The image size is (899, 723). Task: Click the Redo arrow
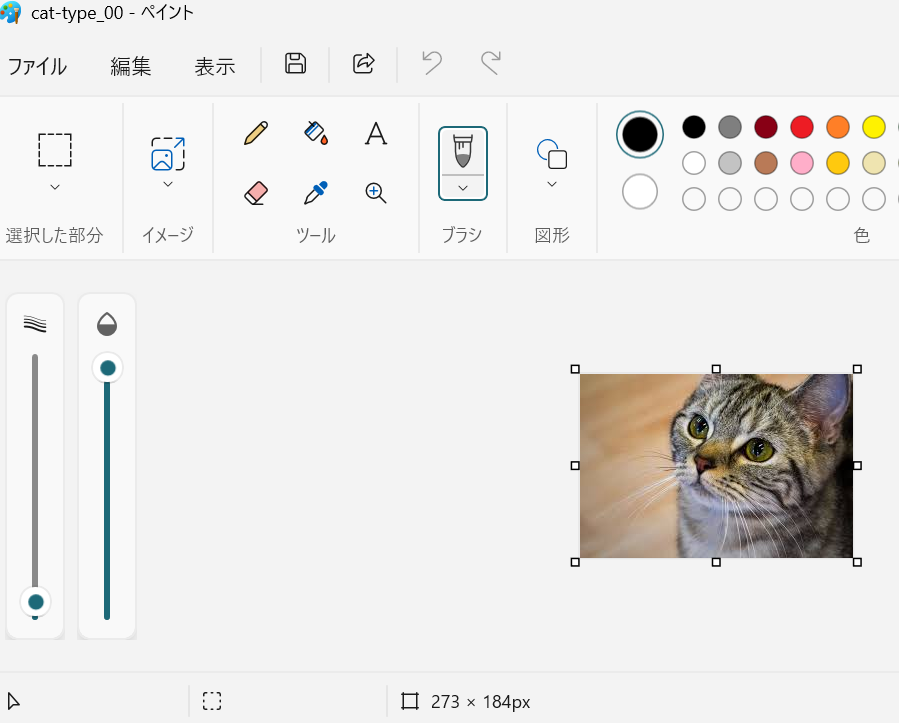coord(491,63)
